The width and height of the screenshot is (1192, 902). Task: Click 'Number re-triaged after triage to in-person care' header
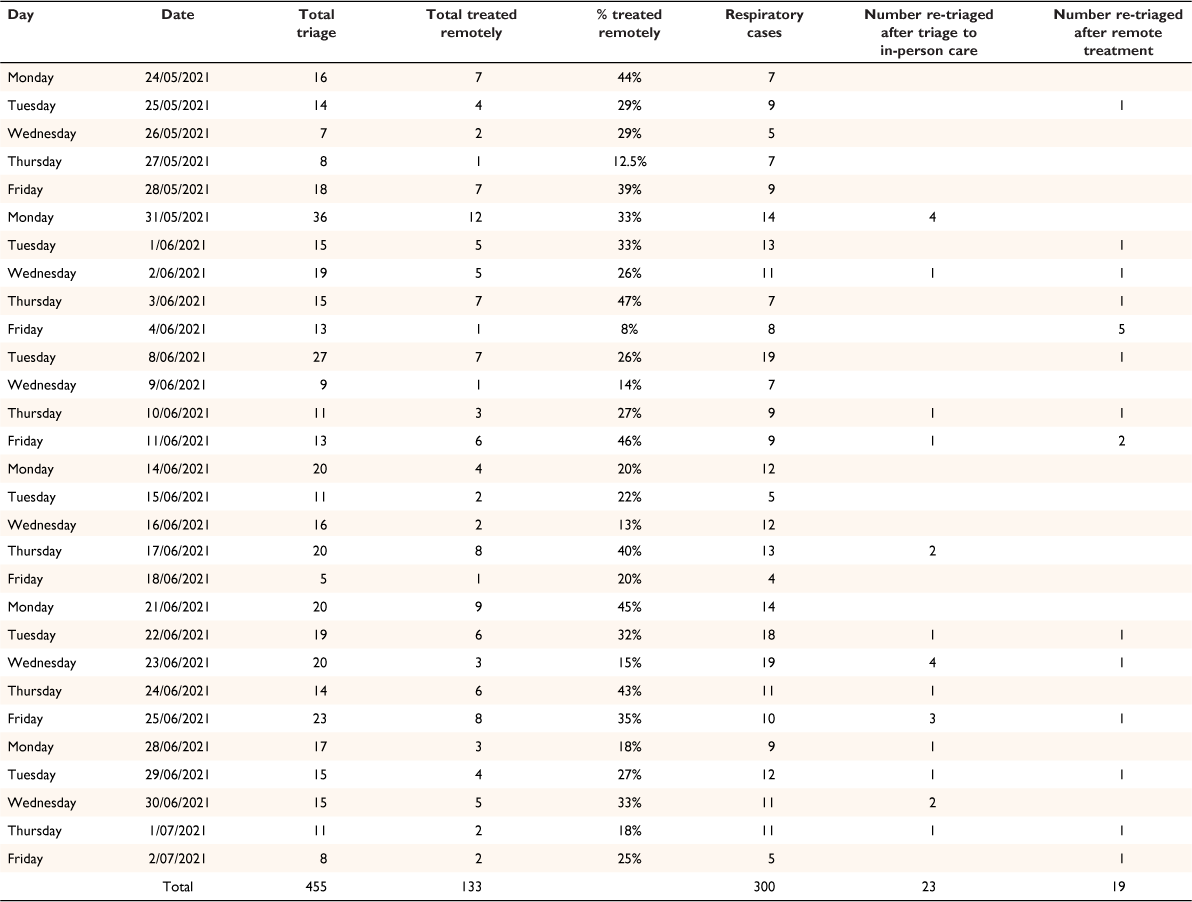pos(929,33)
